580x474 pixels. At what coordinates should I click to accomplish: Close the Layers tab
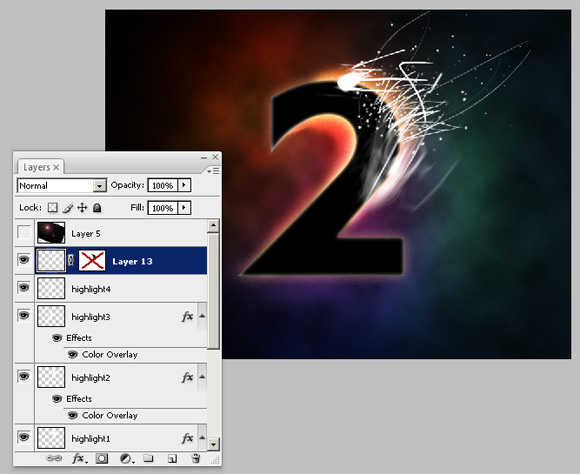tap(56, 168)
